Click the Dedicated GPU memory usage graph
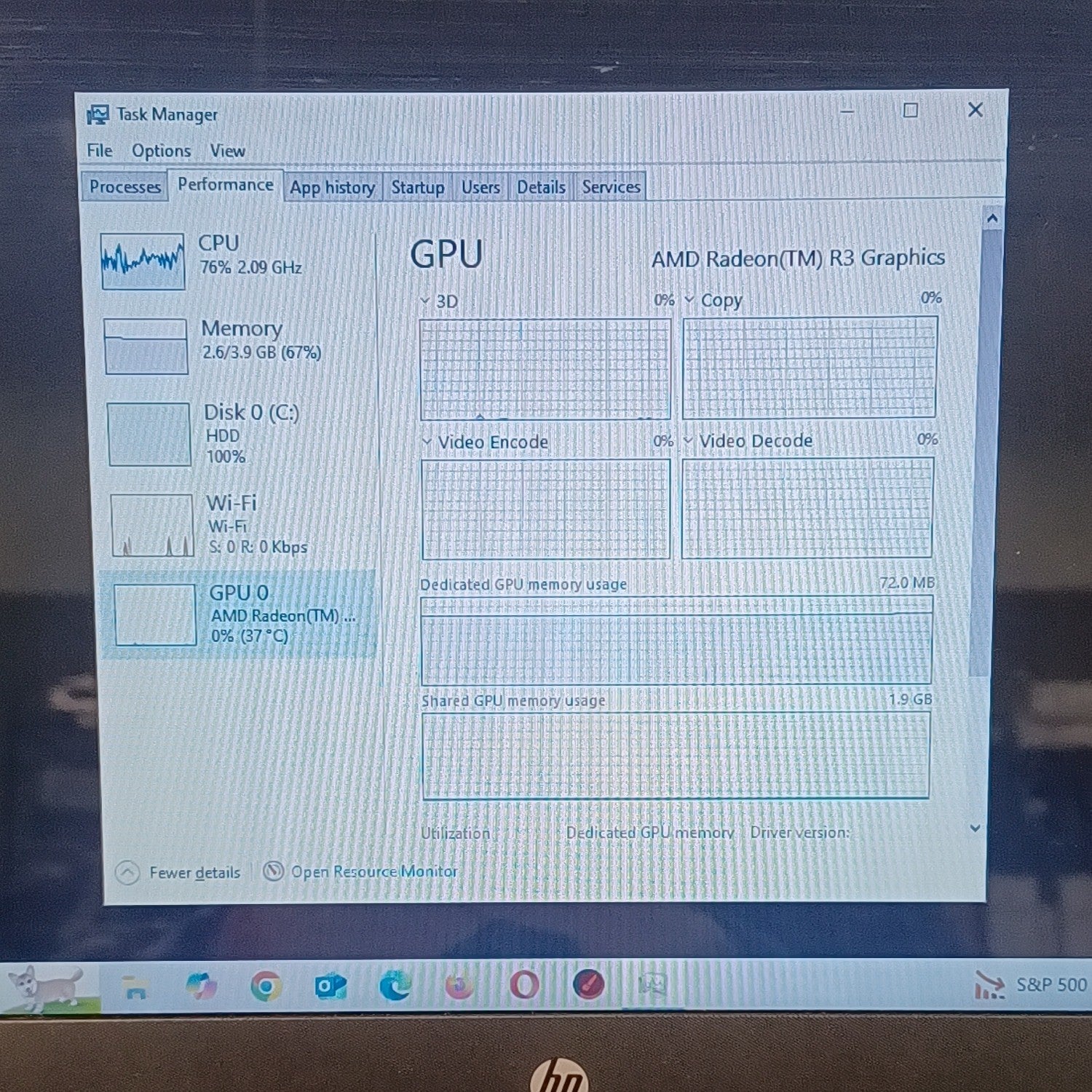Viewport: 1092px width, 1092px height. tap(676, 641)
